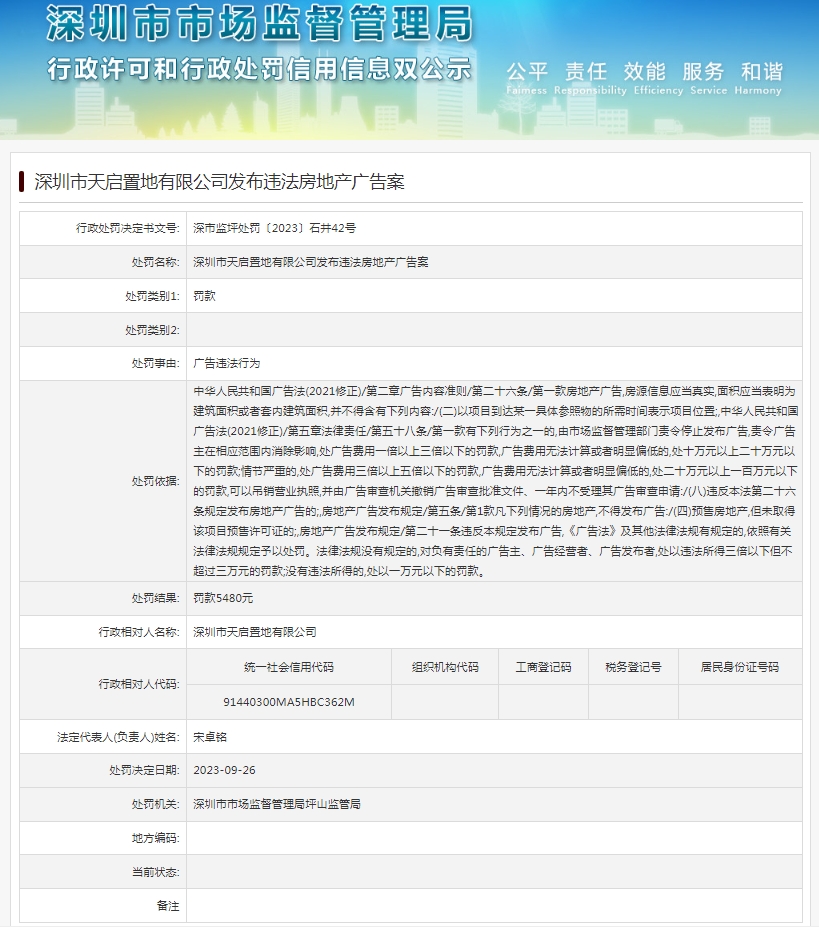The image size is (819, 927).
Task: Click the page heading 深圳市天启置地有限公司发布违法房地产广告案
Action: pyautogui.click(x=219, y=182)
